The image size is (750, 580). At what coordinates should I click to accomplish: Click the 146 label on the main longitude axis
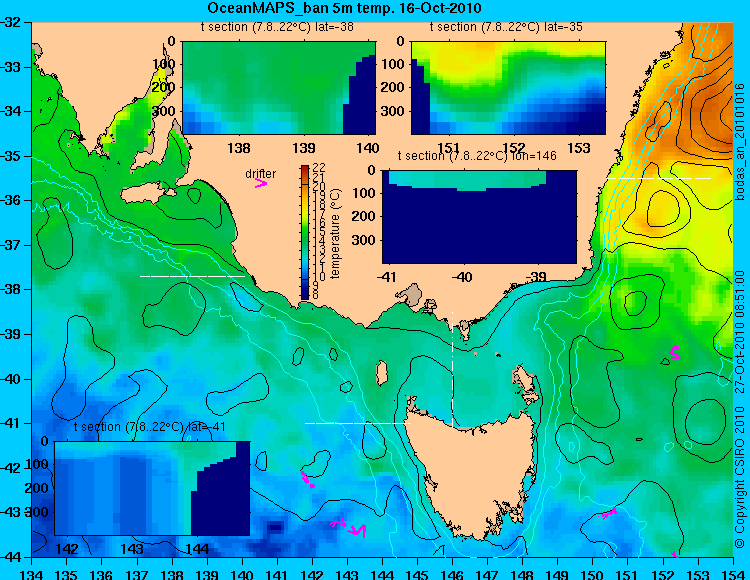pyautogui.click(x=452, y=573)
